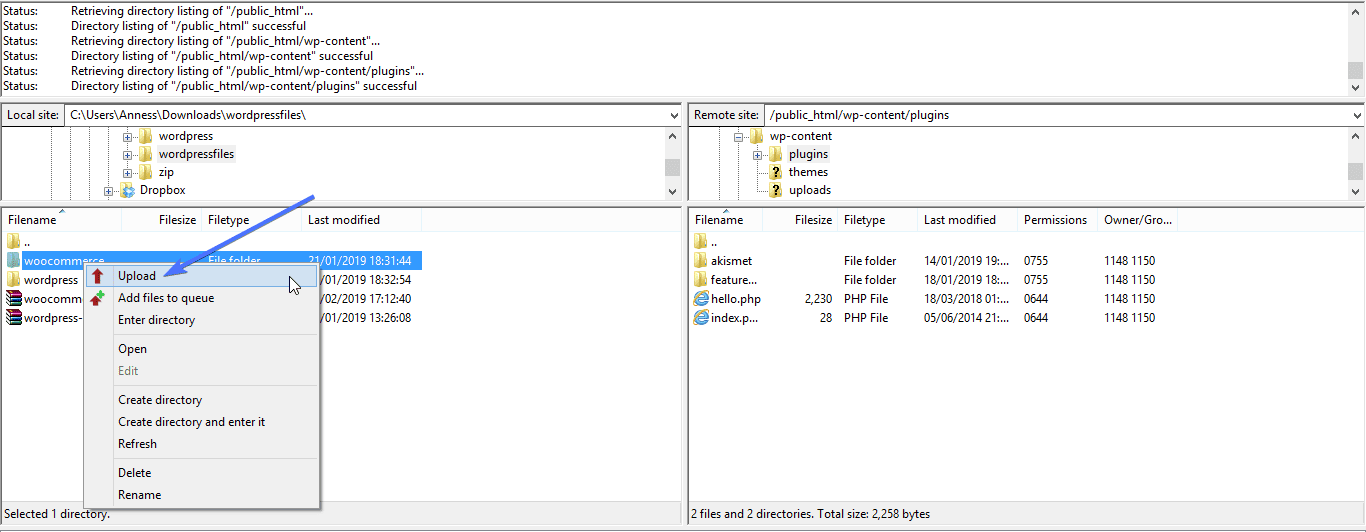The width and height of the screenshot is (1366, 532).
Task: Click the akismet folder icon
Action: [701, 261]
